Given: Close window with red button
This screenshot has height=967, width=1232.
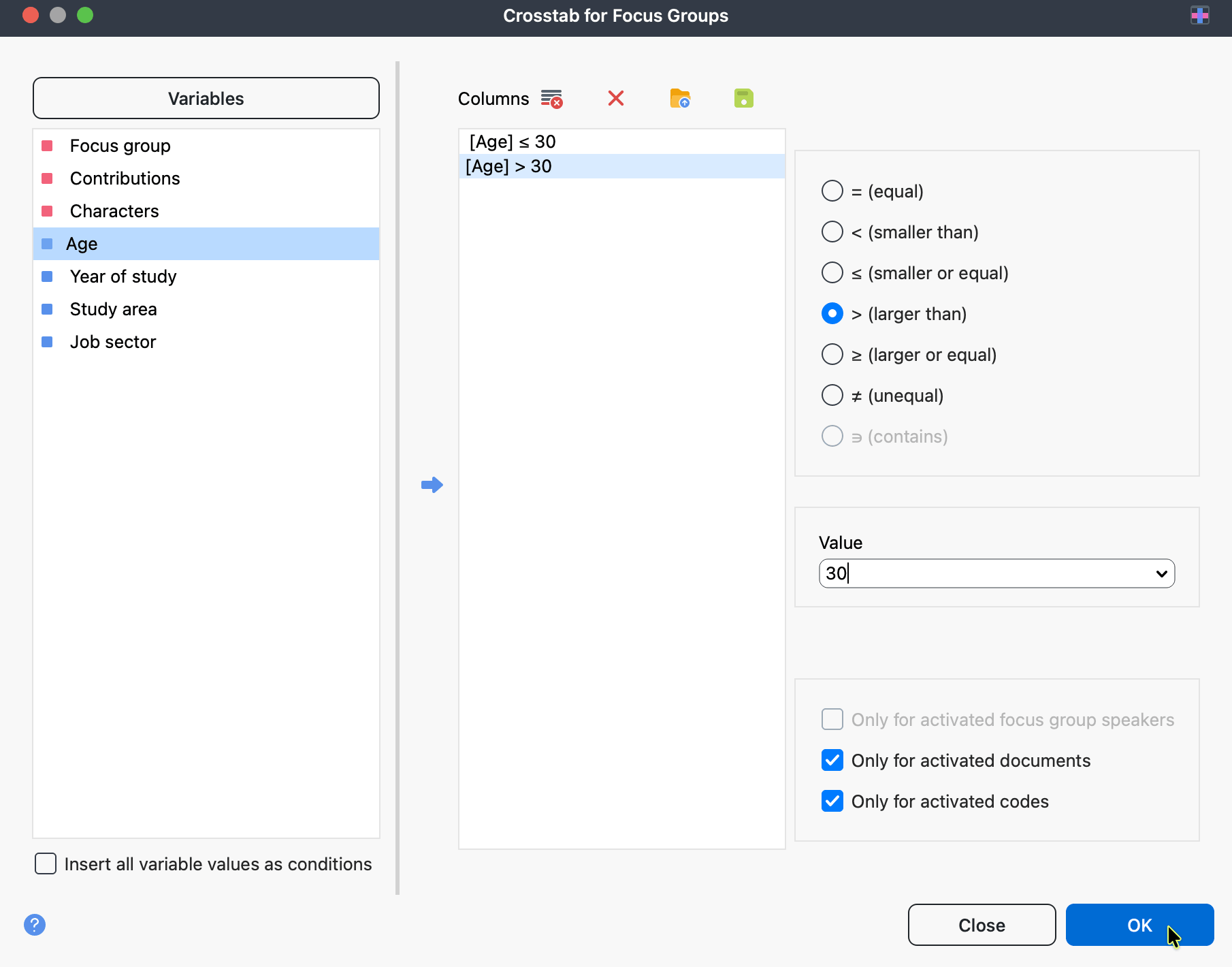Looking at the screenshot, I should click(31, 15).
